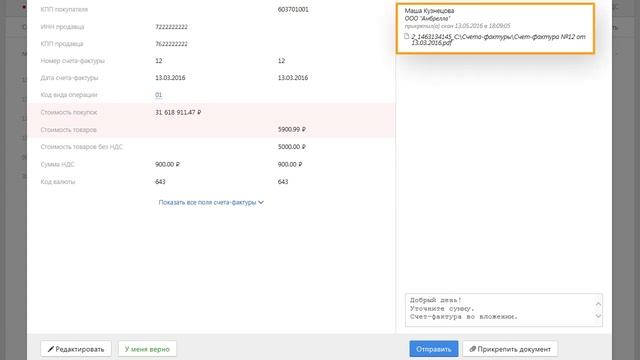Select buyer KPP 603701001
This screenshot has height=360, width=640.
(x=293, y=9)
